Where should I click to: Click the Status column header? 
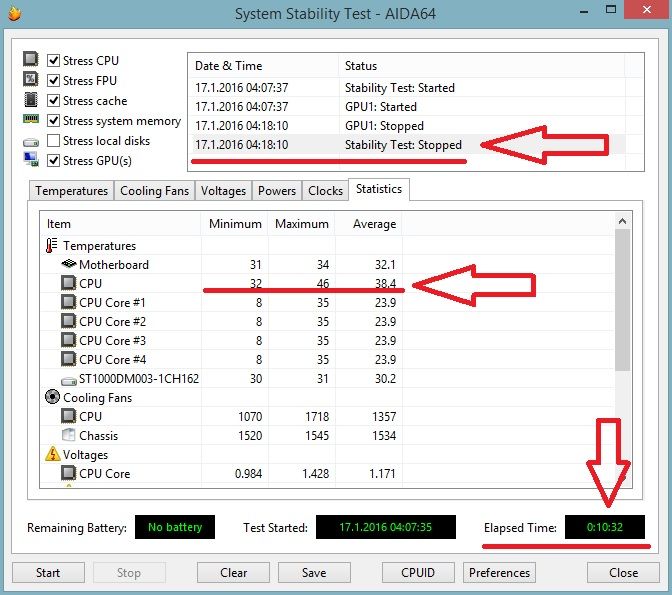481,66
